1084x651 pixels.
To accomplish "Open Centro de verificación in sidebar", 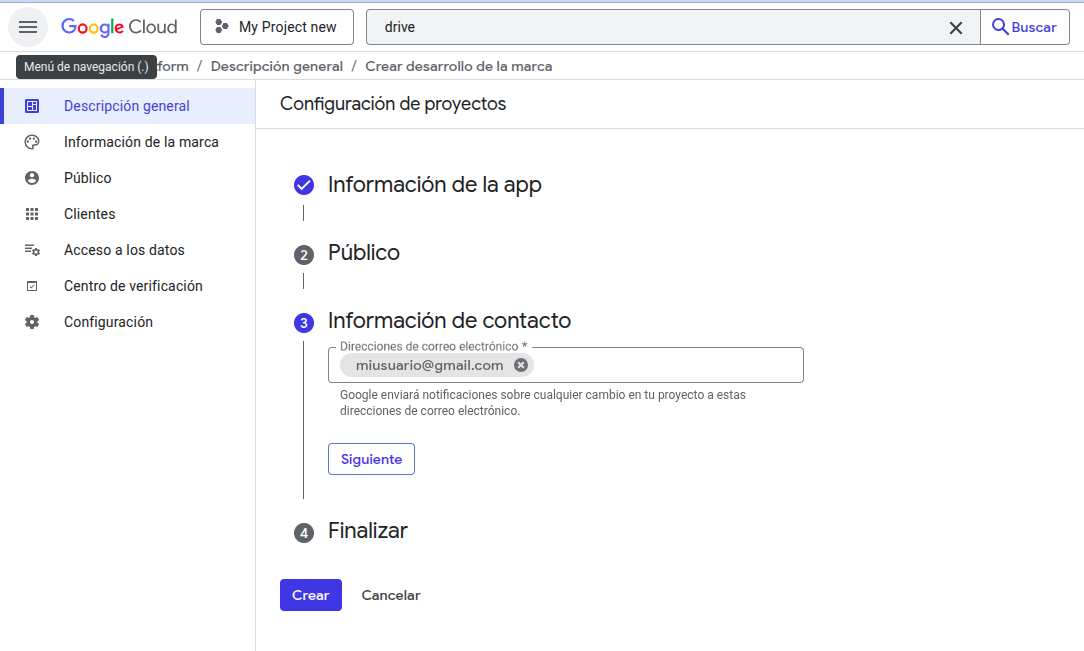I will 127,285.
